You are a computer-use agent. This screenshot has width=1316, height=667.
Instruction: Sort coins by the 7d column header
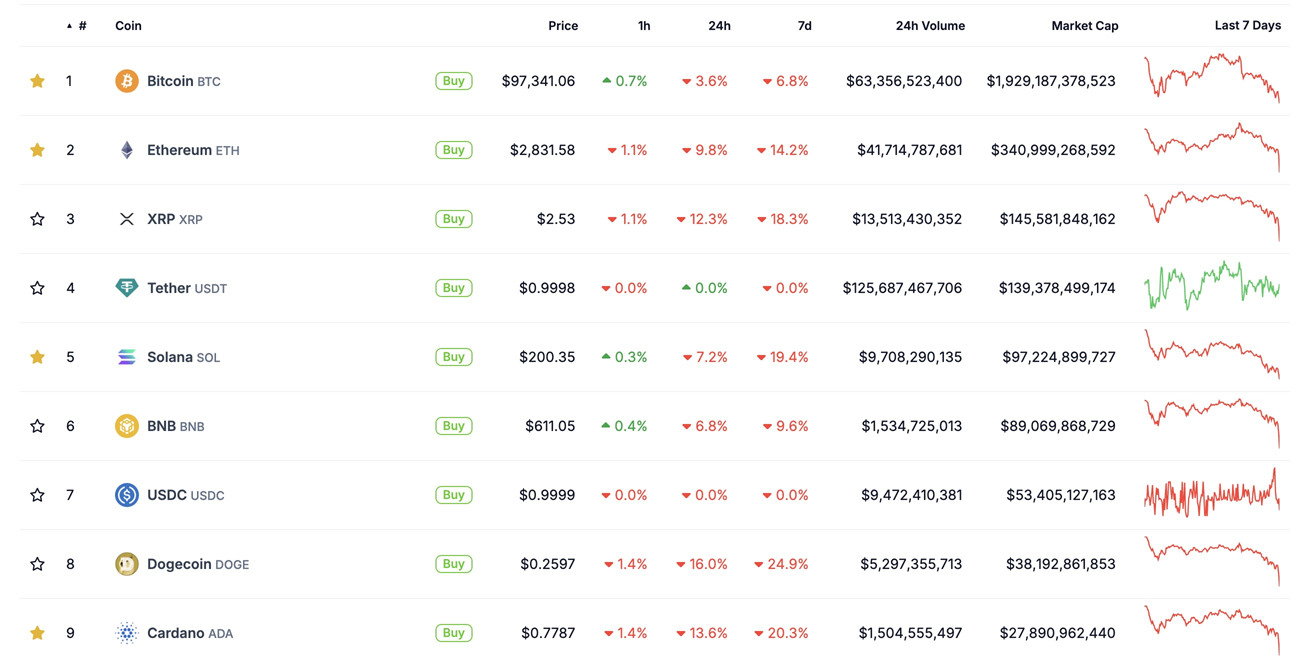(x=804, y=26)
